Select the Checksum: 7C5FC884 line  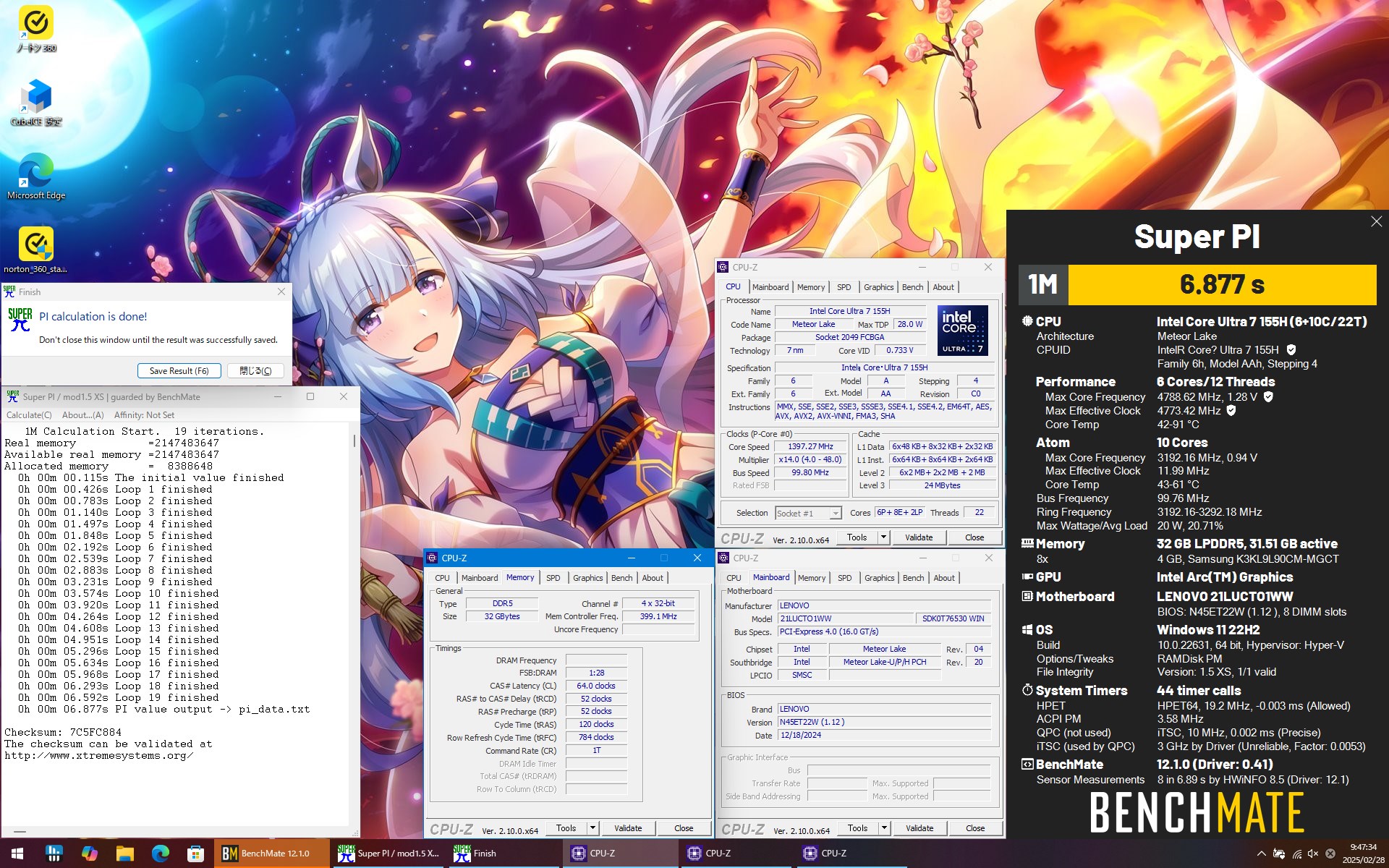point(63,732)
